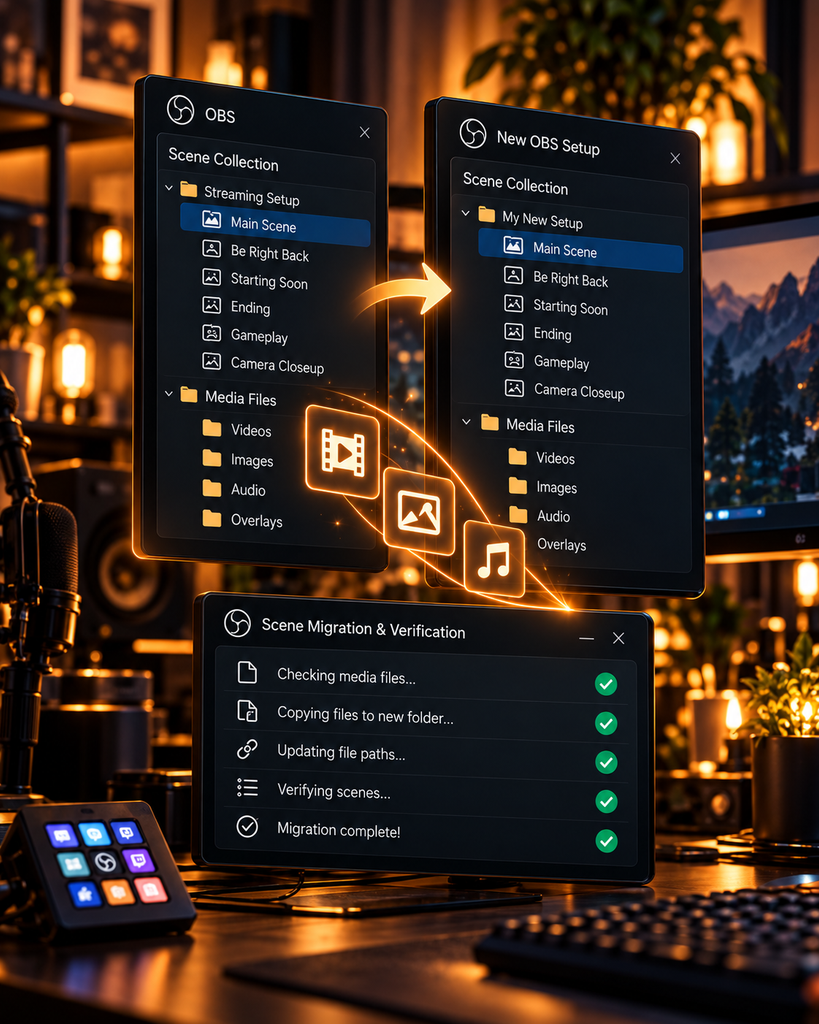819x1024 pixels.
Task: Select Camera Closeup in New OBS Setup
Action: 579,391
